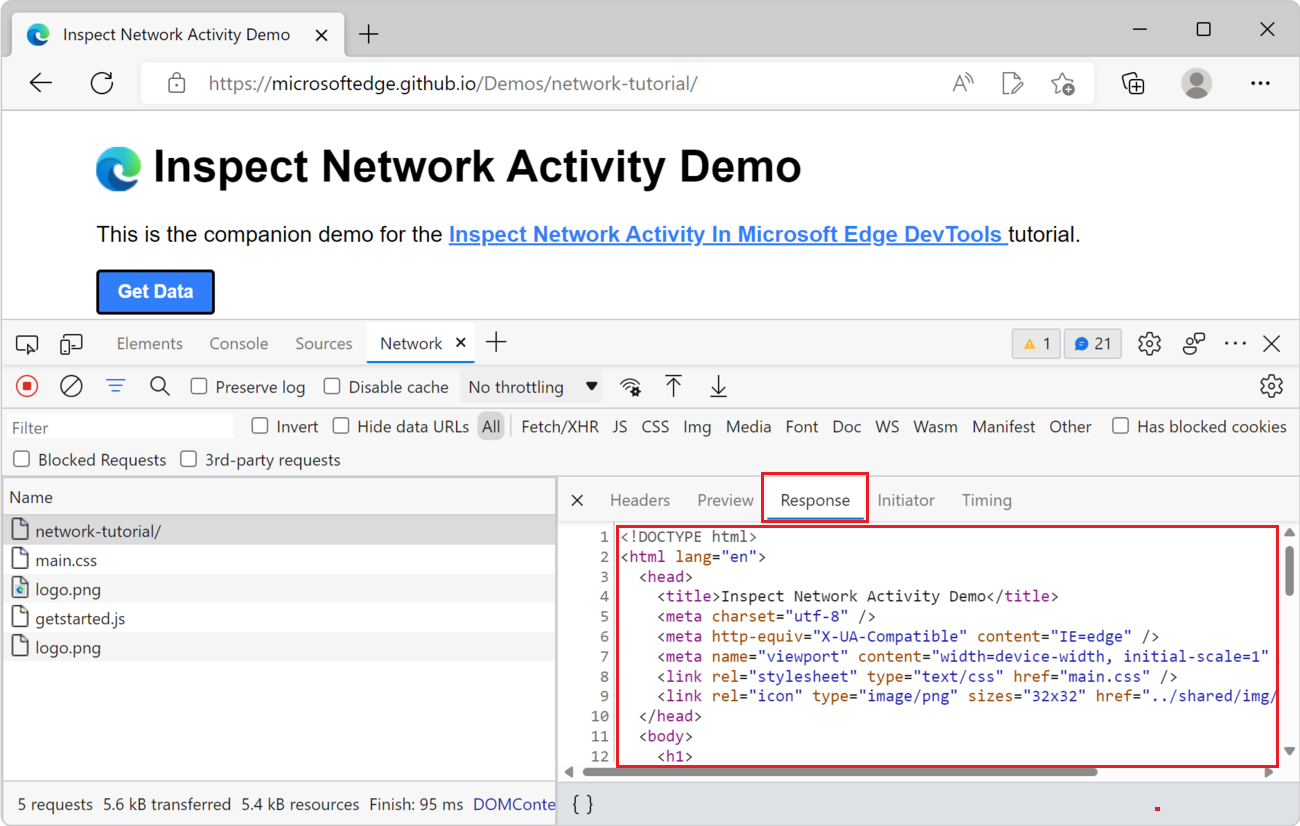The width and height of the screenshot is (1300, 826).
Task: Clear the network log
Action: [71, 386]
